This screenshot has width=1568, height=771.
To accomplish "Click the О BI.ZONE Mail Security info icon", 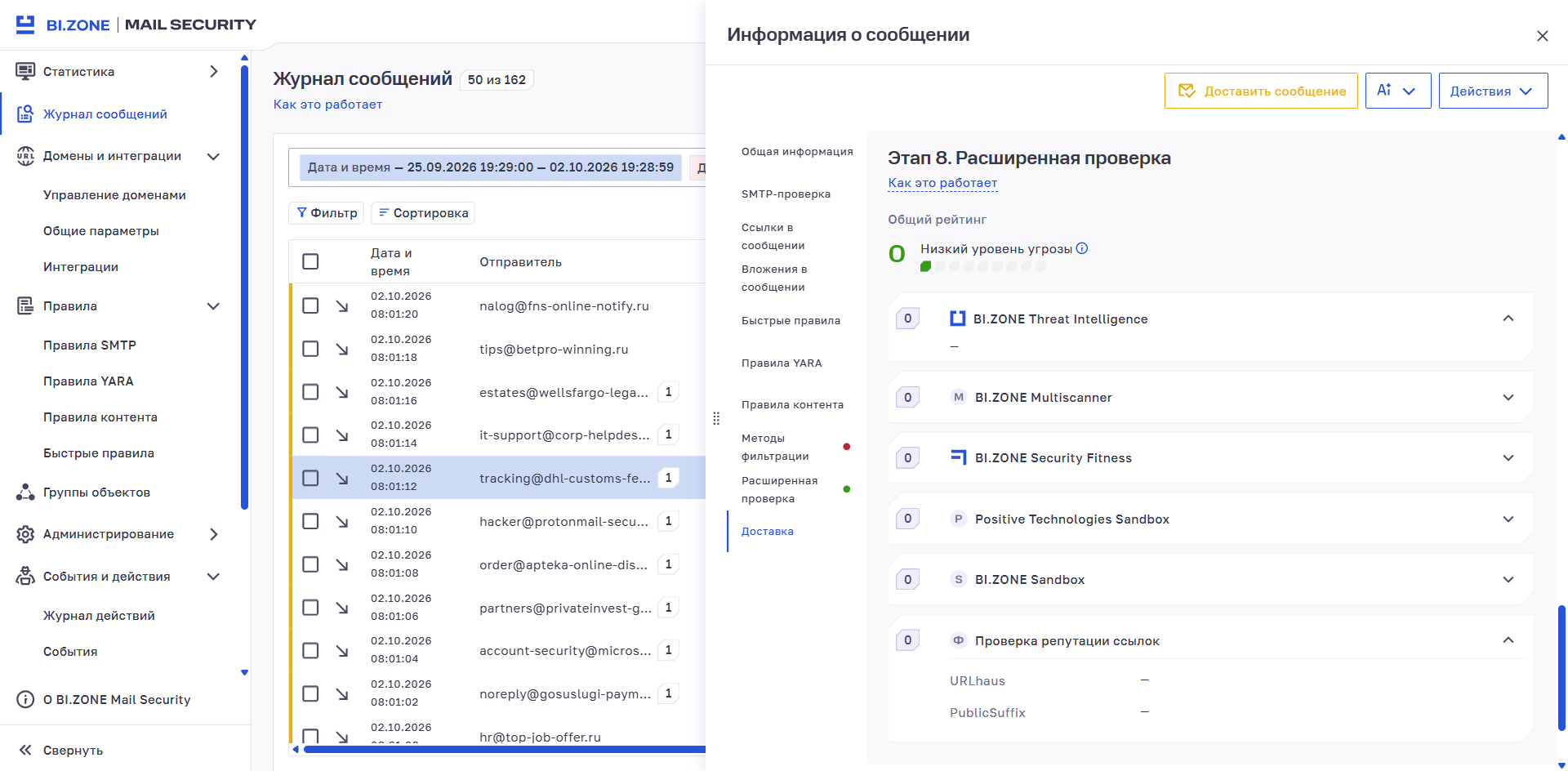I will (x=25, y=699).
